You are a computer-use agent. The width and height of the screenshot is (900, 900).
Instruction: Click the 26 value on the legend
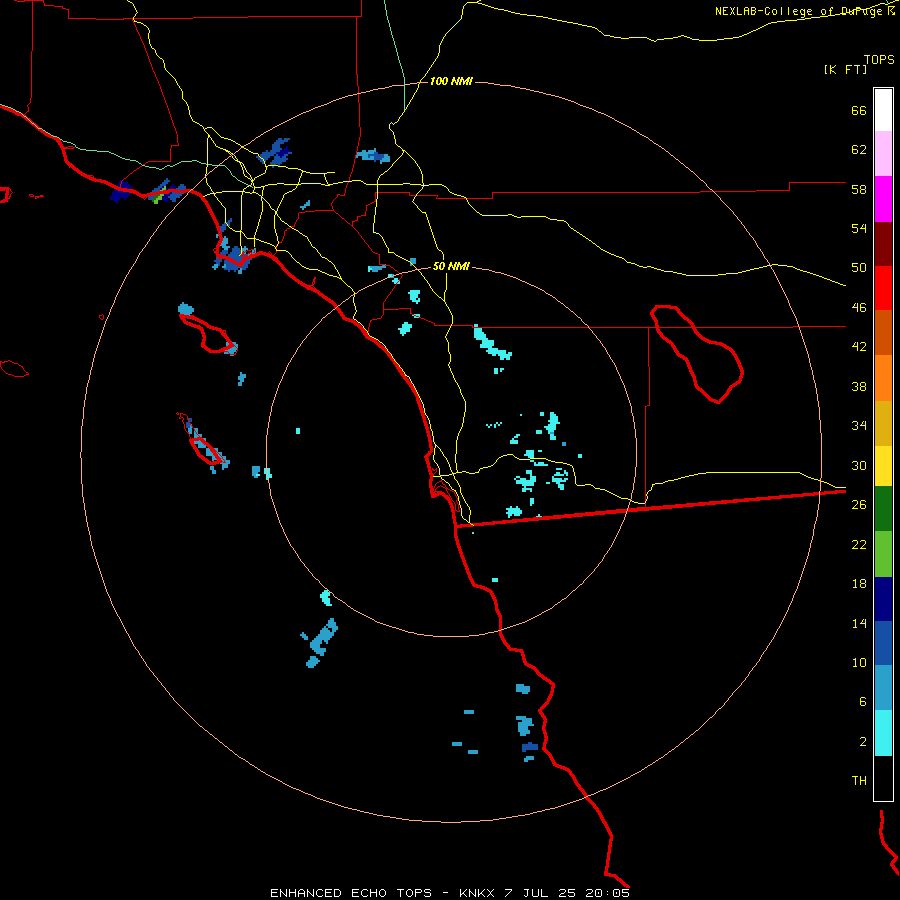(859, 505)
